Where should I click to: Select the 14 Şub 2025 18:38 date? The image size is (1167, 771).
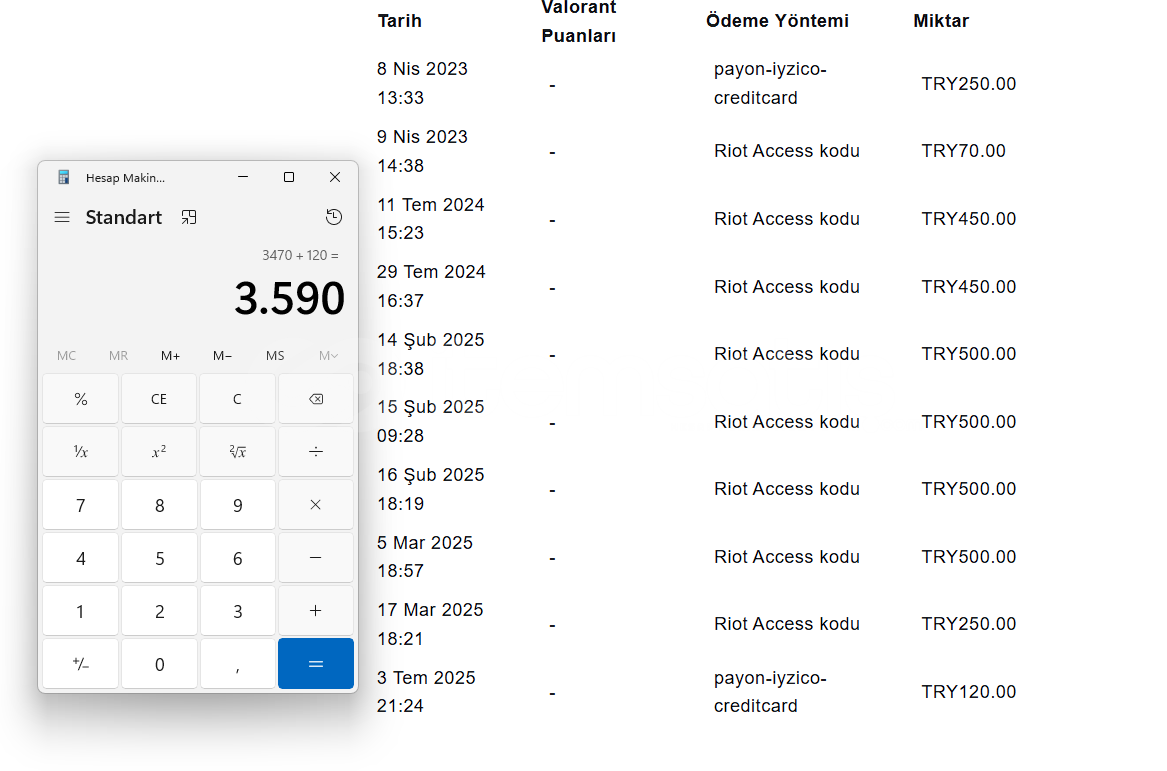pos(430,354)
